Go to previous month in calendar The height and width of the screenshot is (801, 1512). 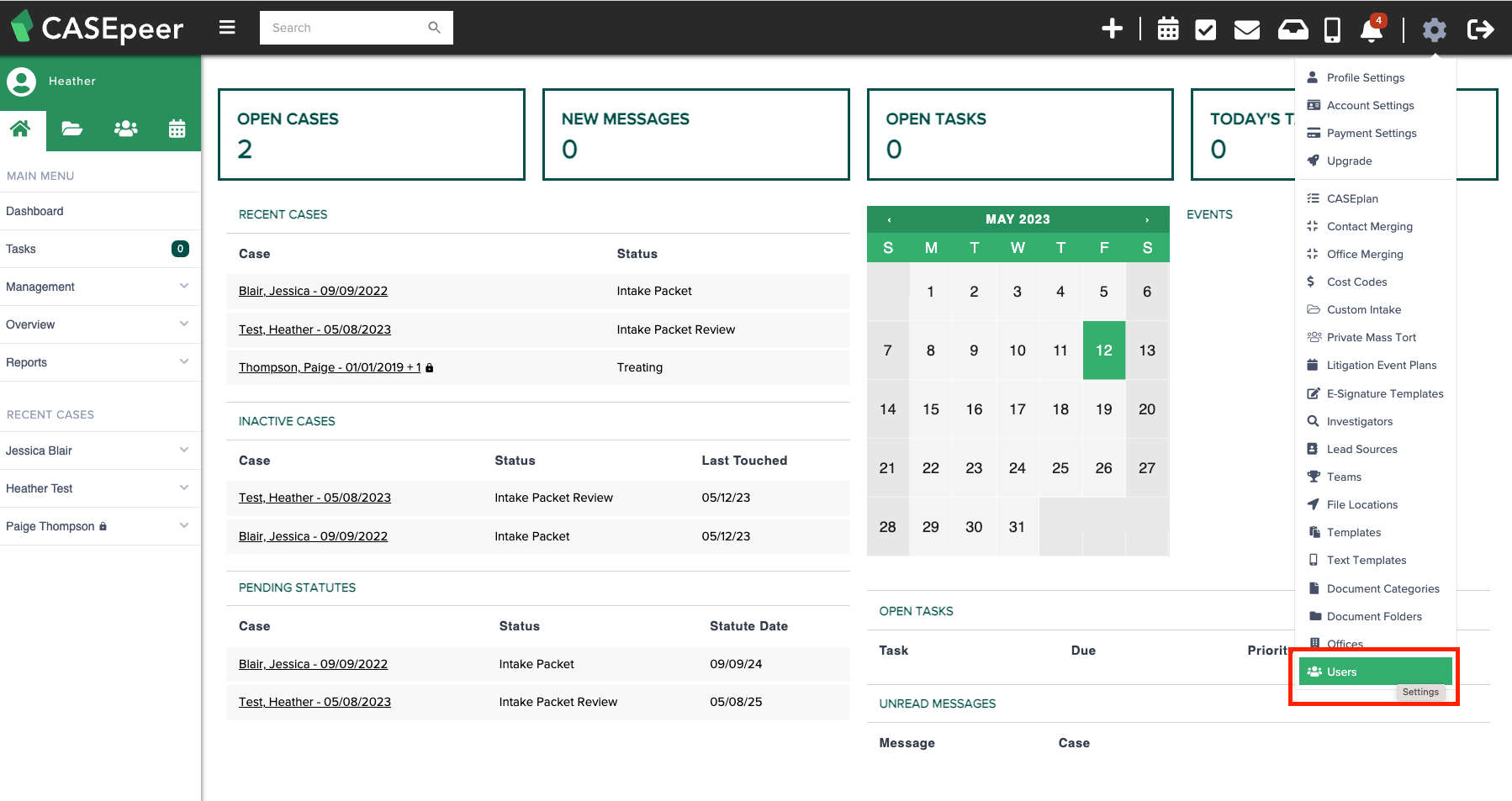[x=889, y=219]
